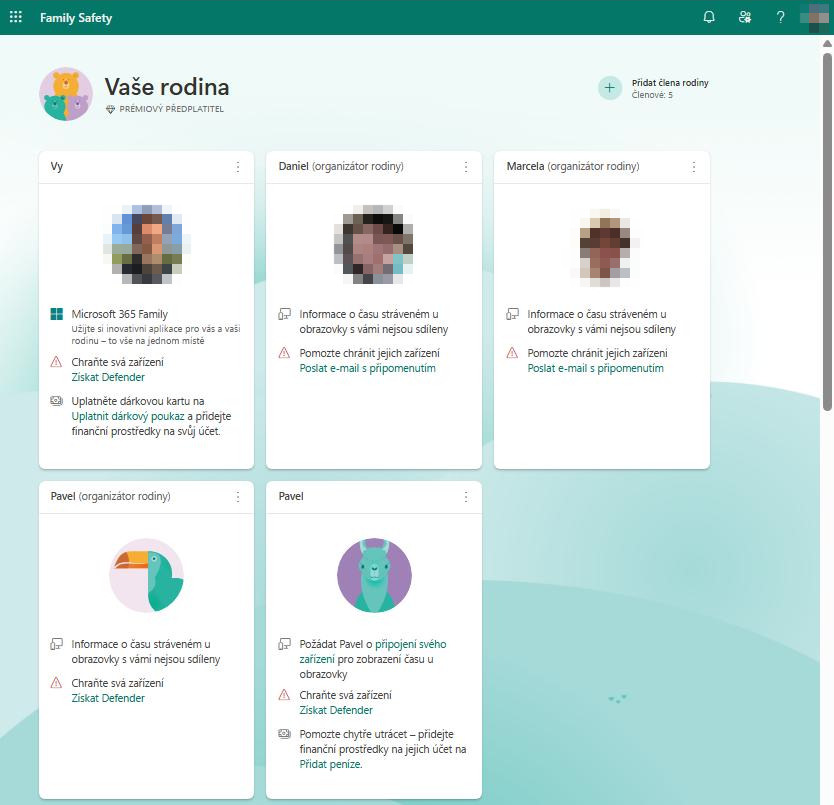
Task: Send reminder email link in Marcela's card
Action: pyautogui.click(x=596, y=368)
